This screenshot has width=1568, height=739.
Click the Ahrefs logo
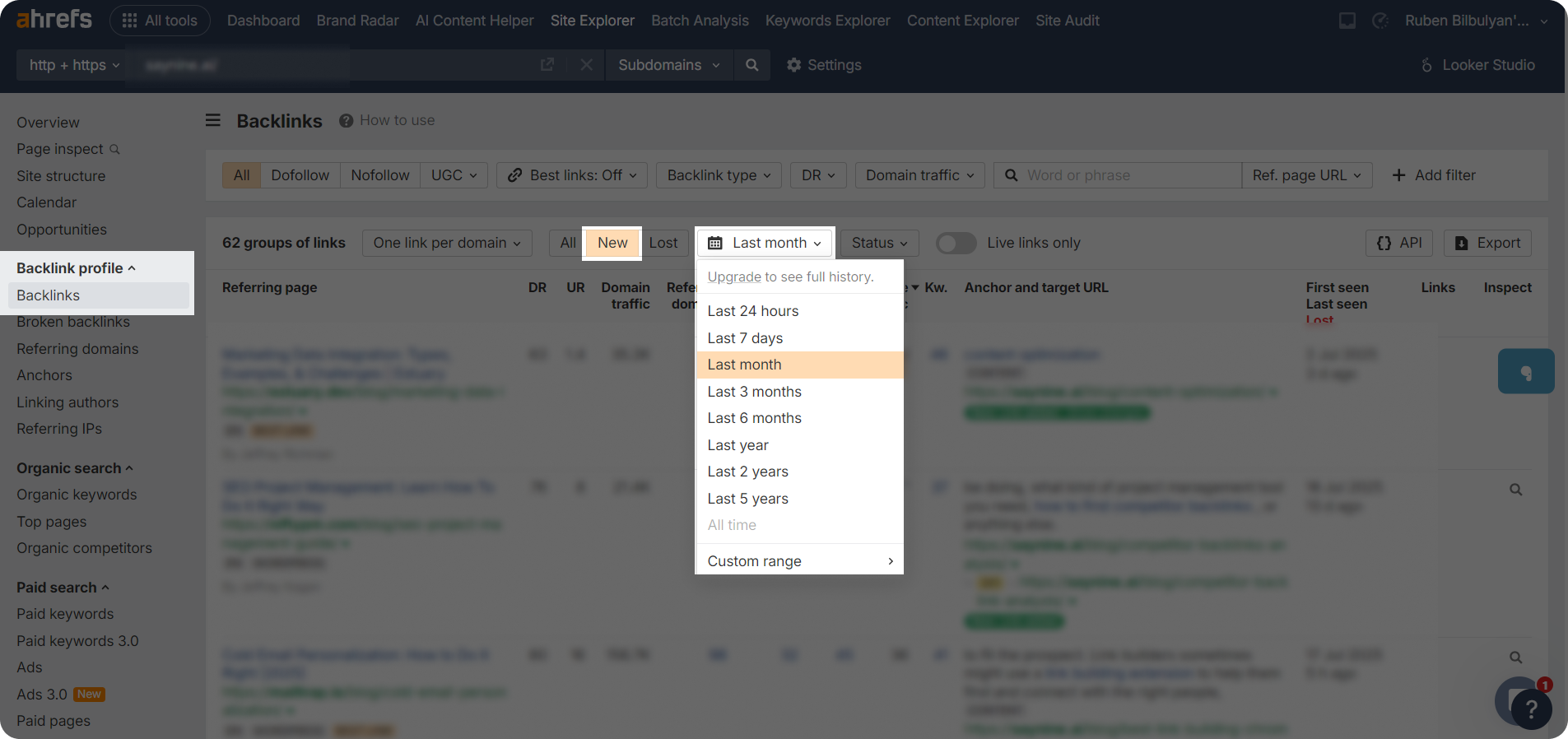coord(54,19)
